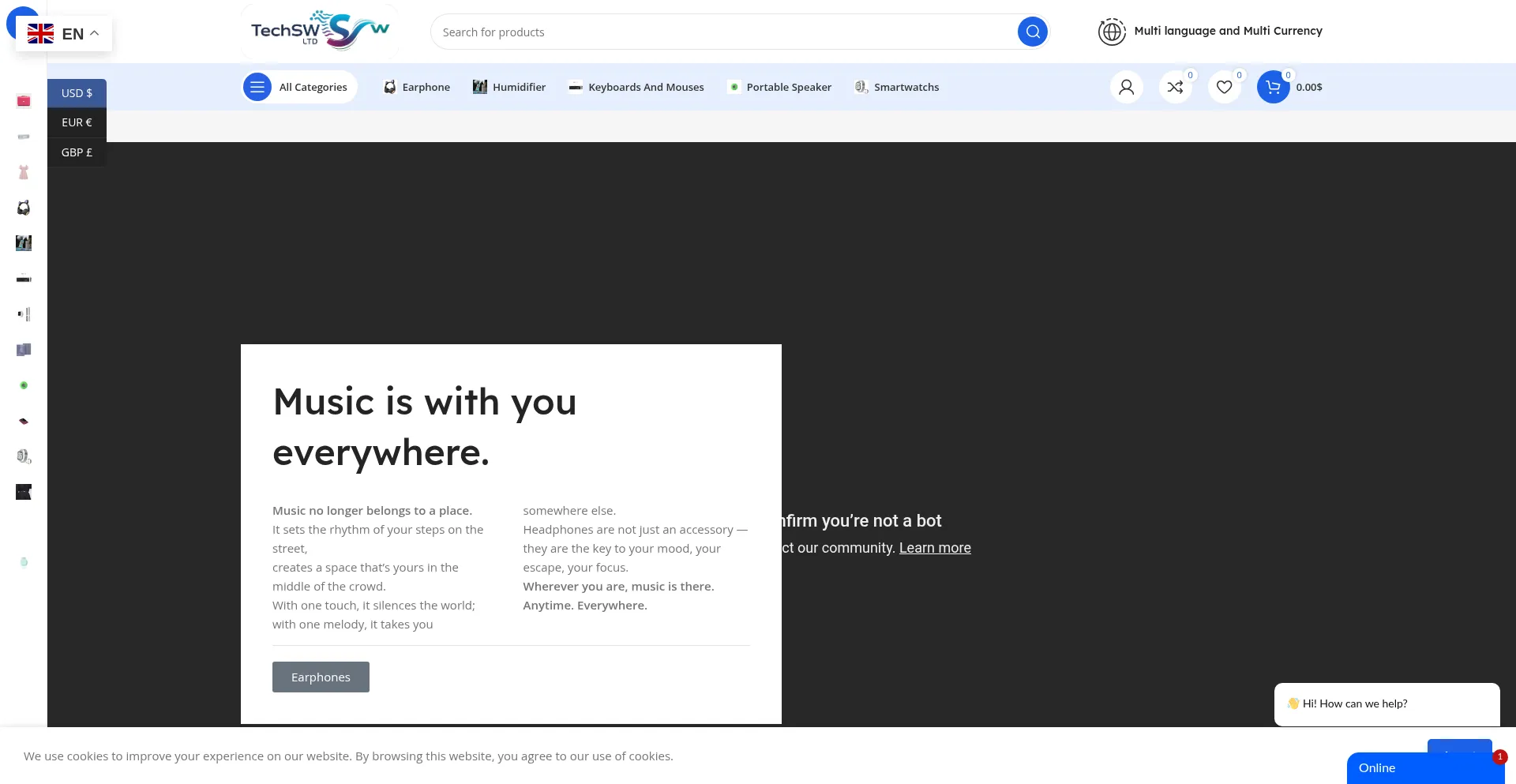Switch currency to EUR €
The width and height of the screenshot is (1516, 784).
click(77, 122)
